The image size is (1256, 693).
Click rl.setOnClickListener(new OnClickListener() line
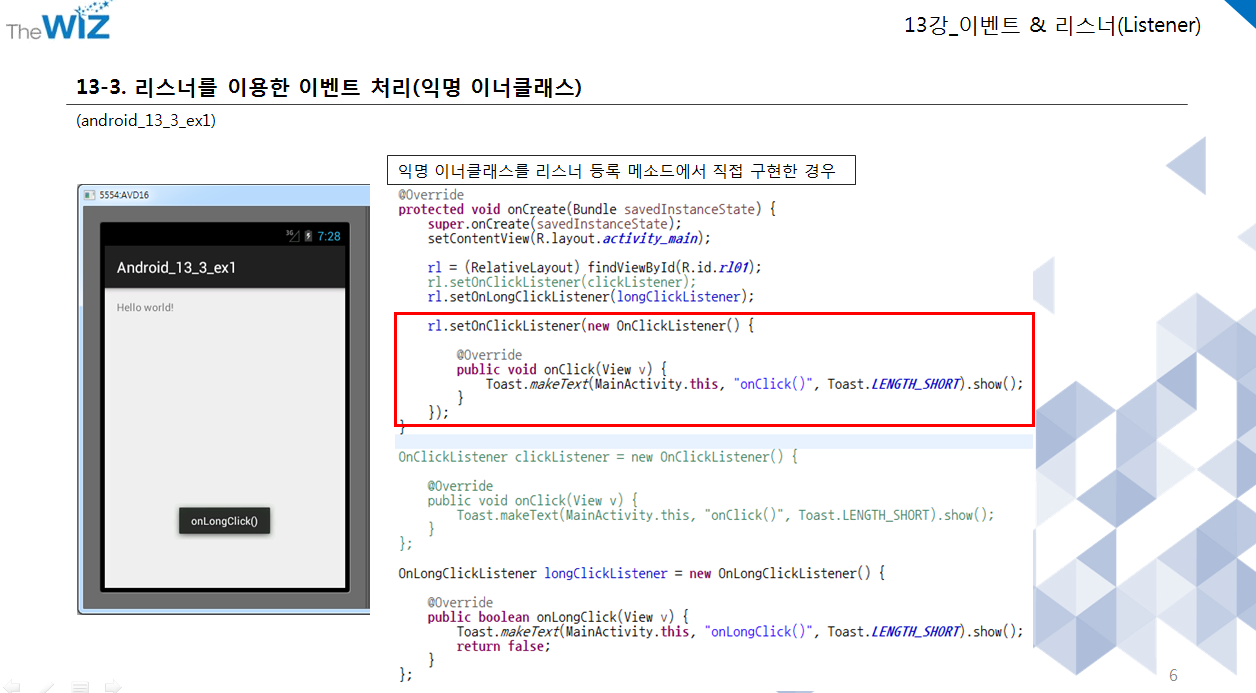coord(591,325)
